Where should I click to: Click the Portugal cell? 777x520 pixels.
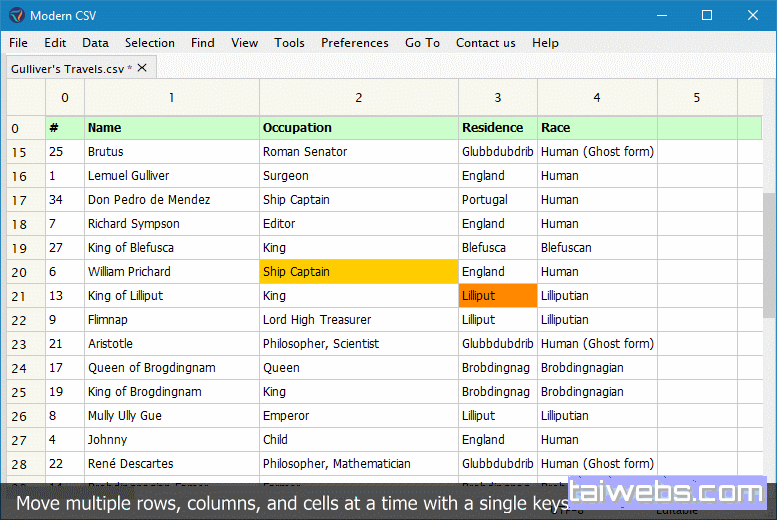[498, 200]
